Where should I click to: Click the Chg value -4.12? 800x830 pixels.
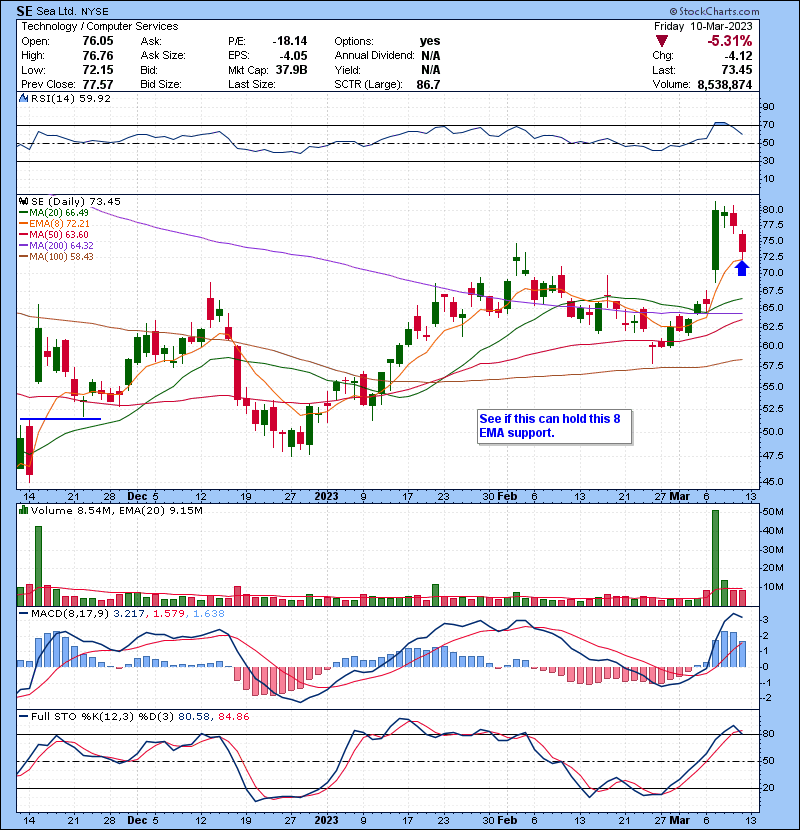(x=738, y=56)
